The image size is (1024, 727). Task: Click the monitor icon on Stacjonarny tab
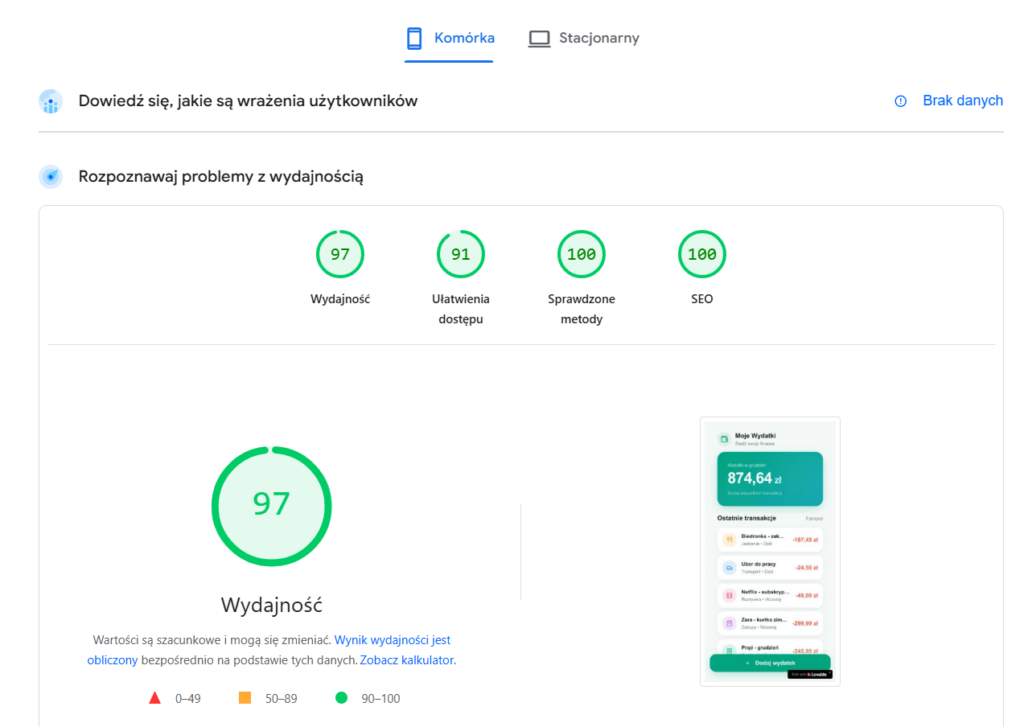(x=539, y=38)
